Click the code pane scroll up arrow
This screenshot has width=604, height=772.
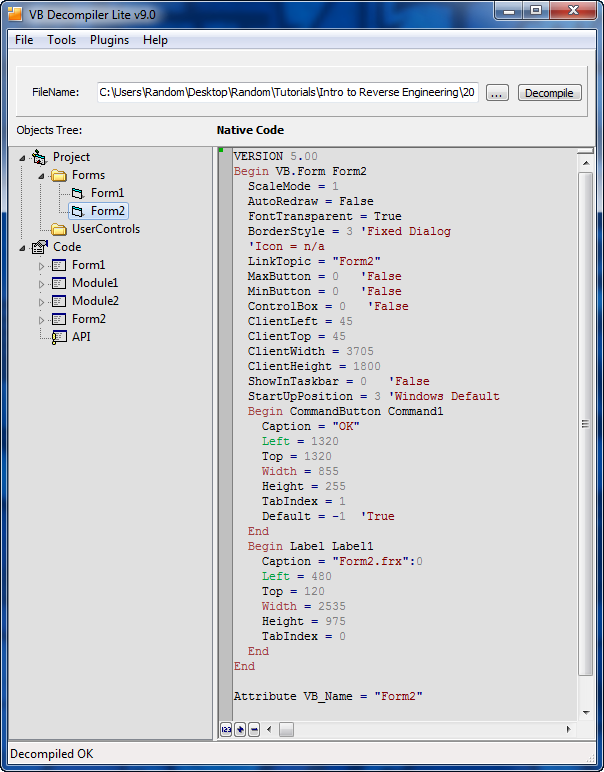pyautogui.click(x=586, y=163)
